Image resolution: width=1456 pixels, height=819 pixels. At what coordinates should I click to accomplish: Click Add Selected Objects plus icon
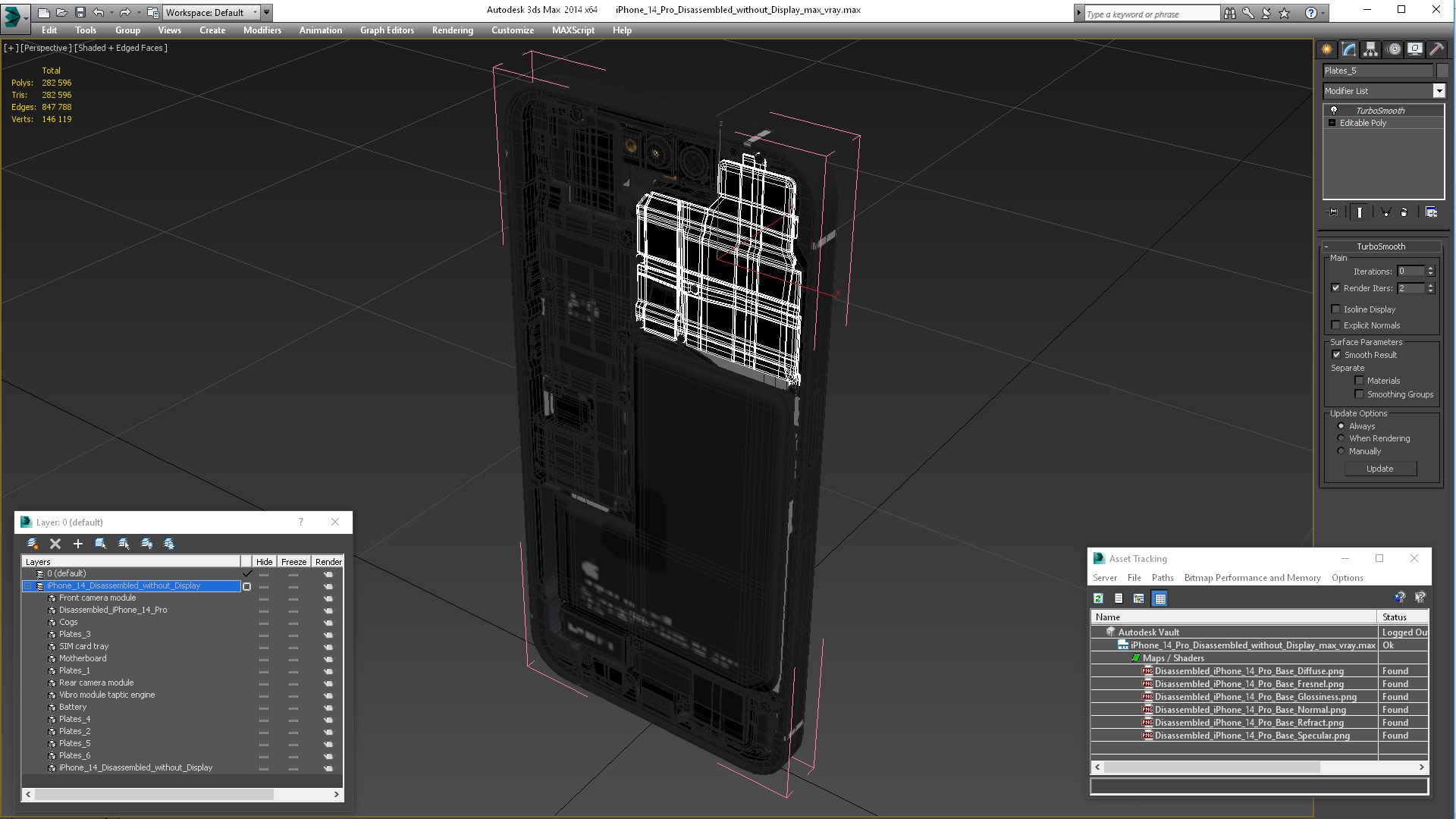(77, 544)
